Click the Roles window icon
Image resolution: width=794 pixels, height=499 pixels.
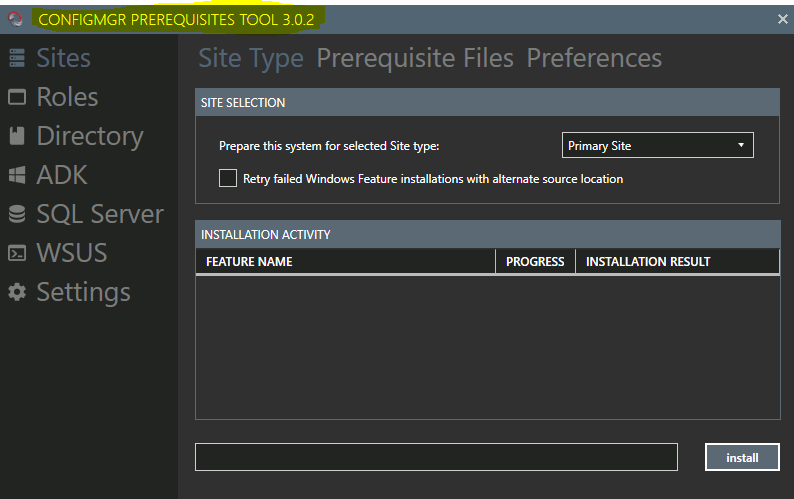click(x=17, y=97)
